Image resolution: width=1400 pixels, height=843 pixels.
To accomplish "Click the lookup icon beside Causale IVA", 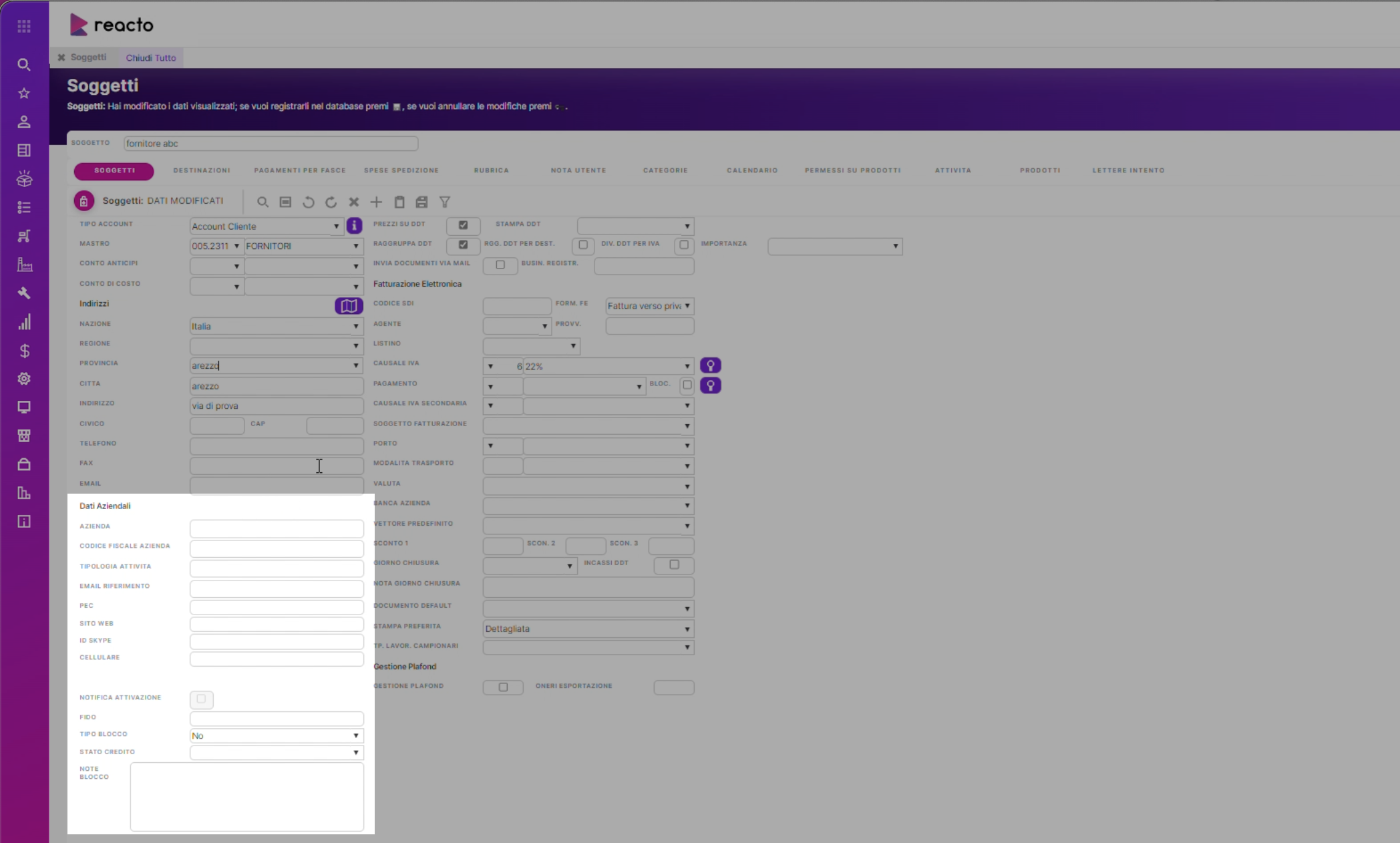I will click(710, 365).
